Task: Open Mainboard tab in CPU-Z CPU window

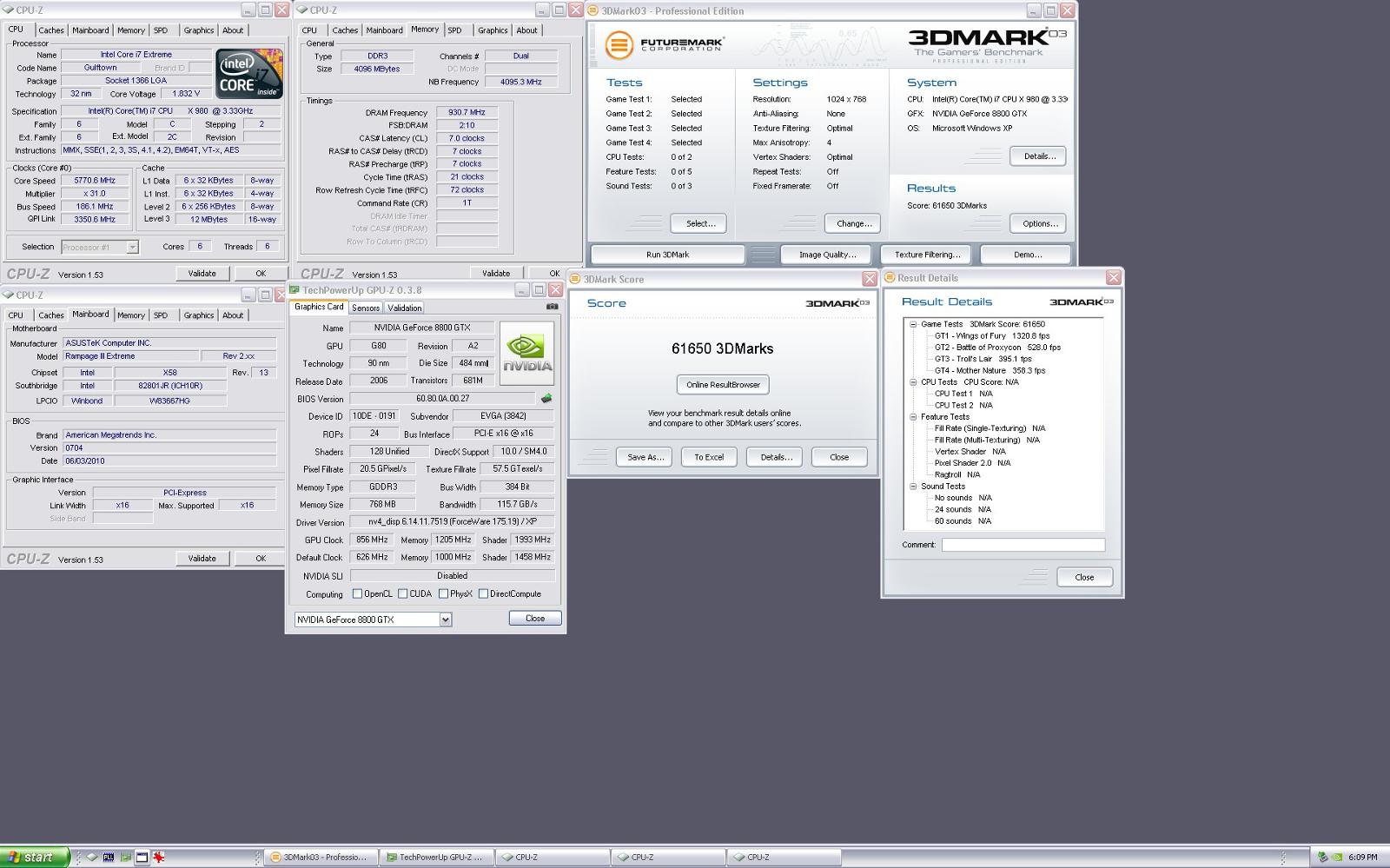Action: [90, 30]
